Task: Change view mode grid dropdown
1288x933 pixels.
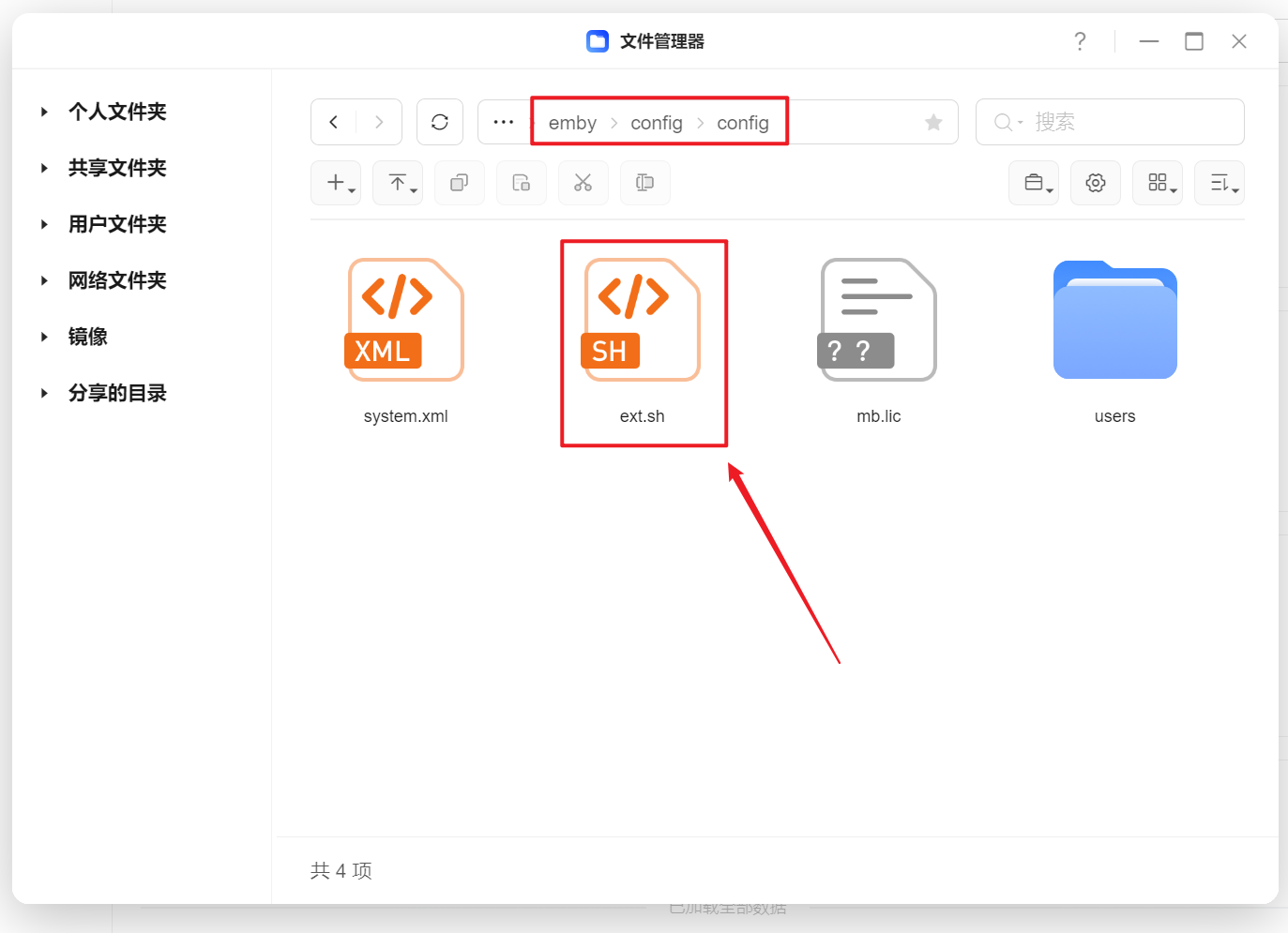Action: [x=1158, y=183]
